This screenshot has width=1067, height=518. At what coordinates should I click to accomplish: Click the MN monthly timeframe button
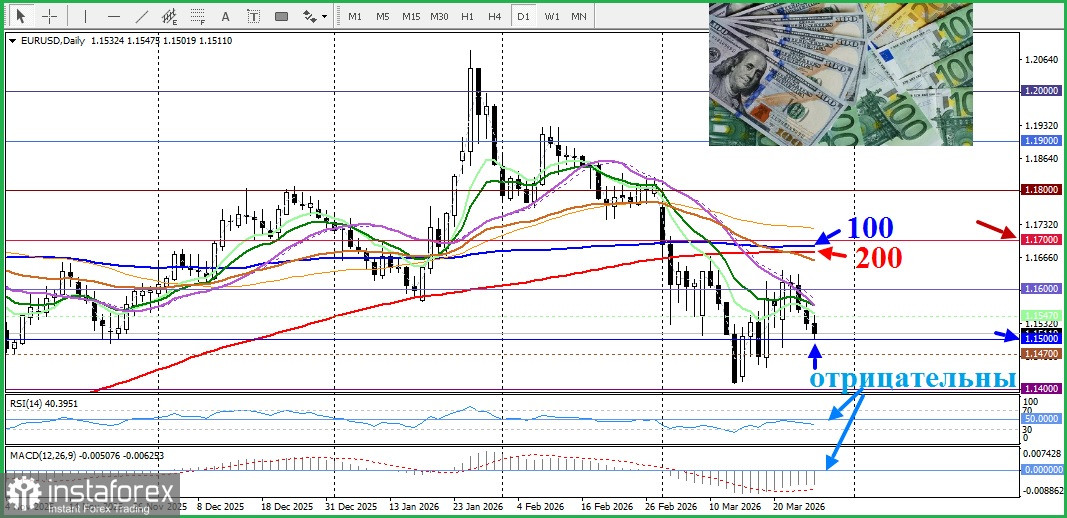coord(579,16)
